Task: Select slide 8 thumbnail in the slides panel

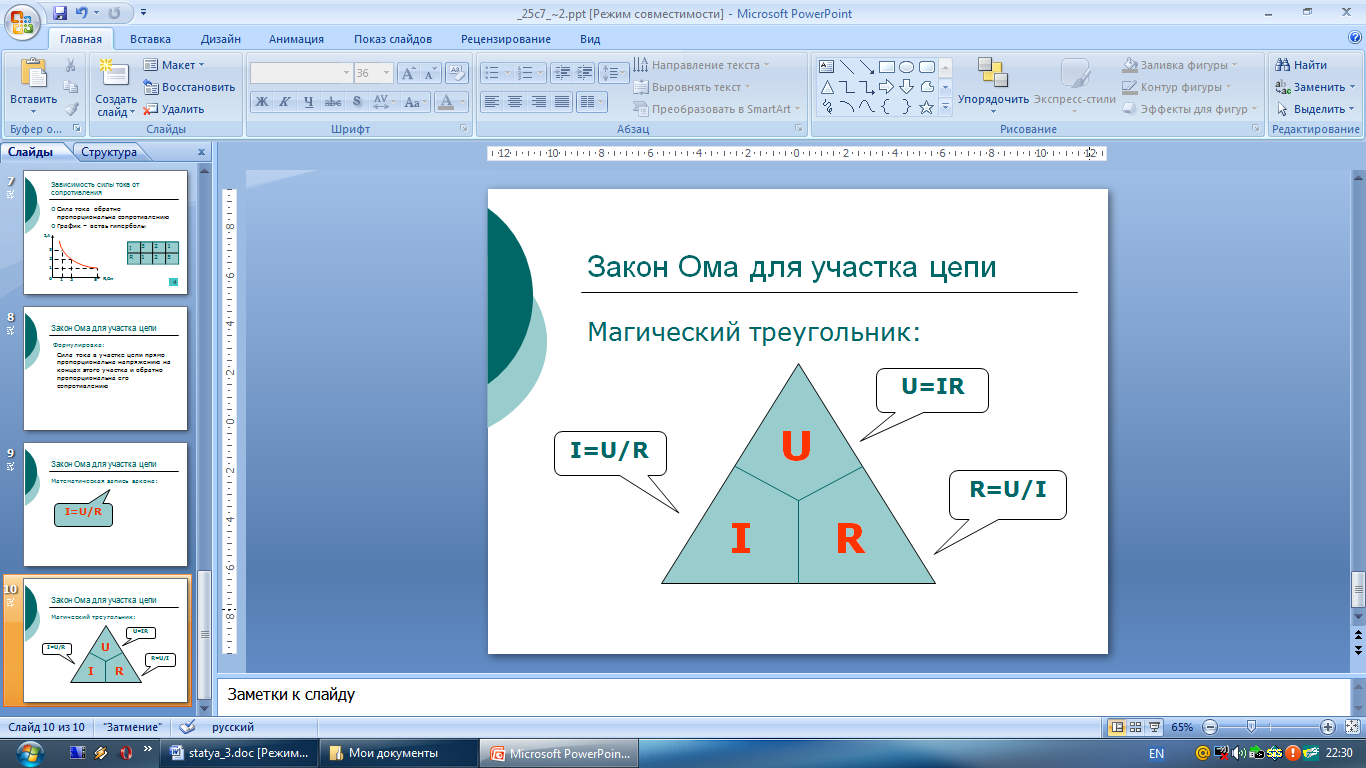Action: 106,366
